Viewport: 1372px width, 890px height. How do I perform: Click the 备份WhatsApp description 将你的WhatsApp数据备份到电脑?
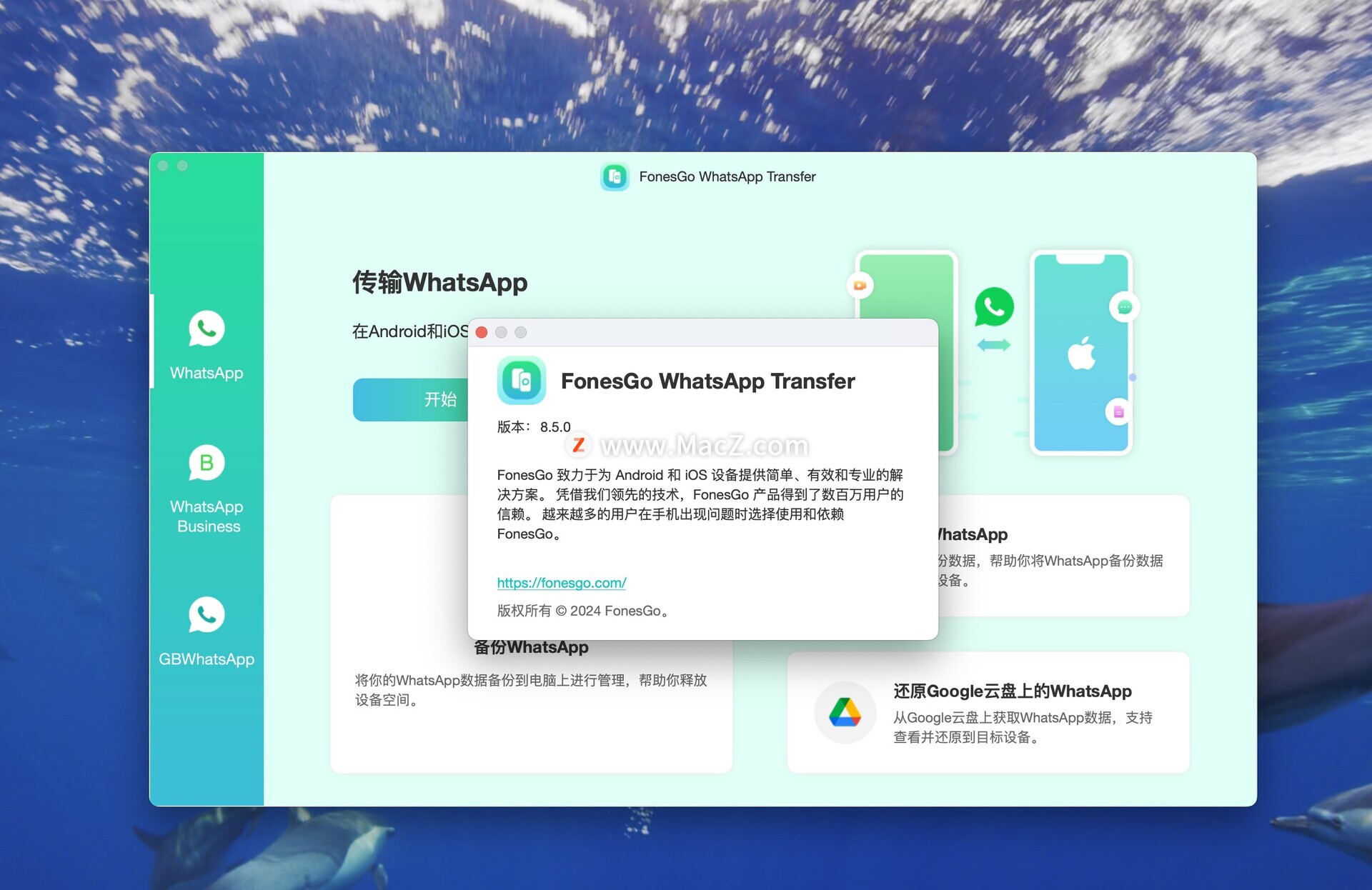531,690
